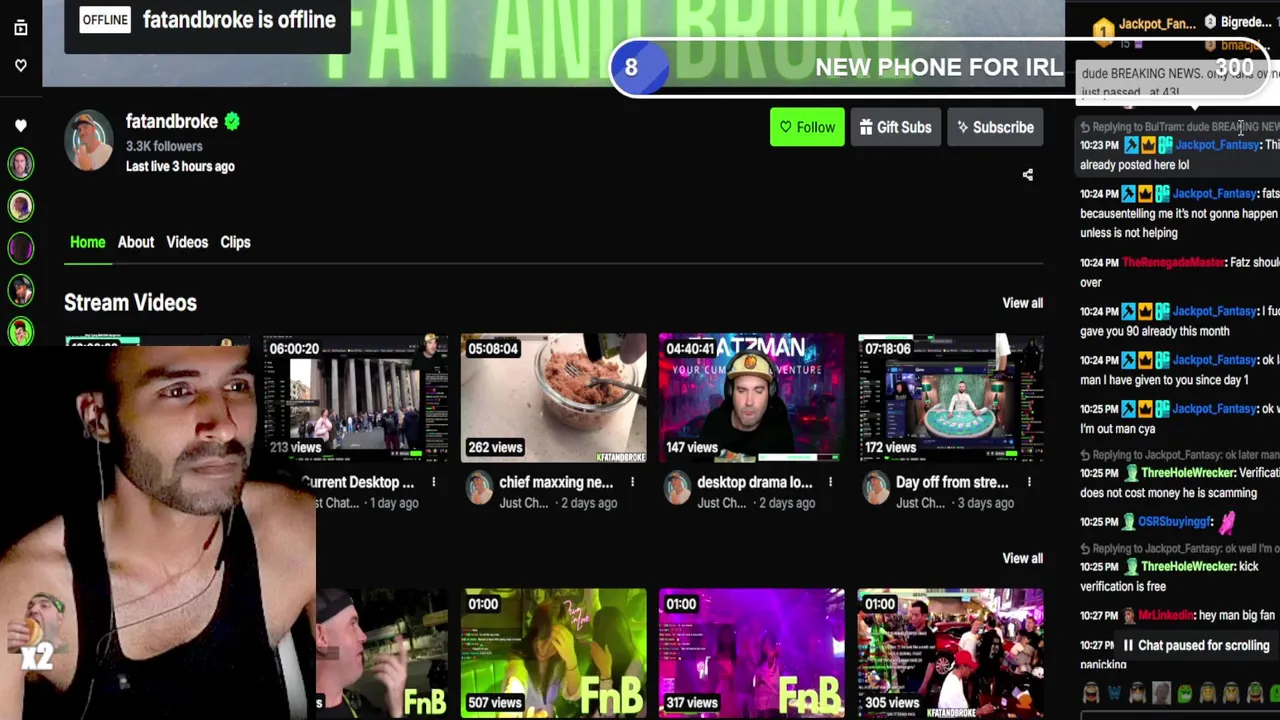
Task: Click the '3.3K followers' text
Action: click(164, 146)
